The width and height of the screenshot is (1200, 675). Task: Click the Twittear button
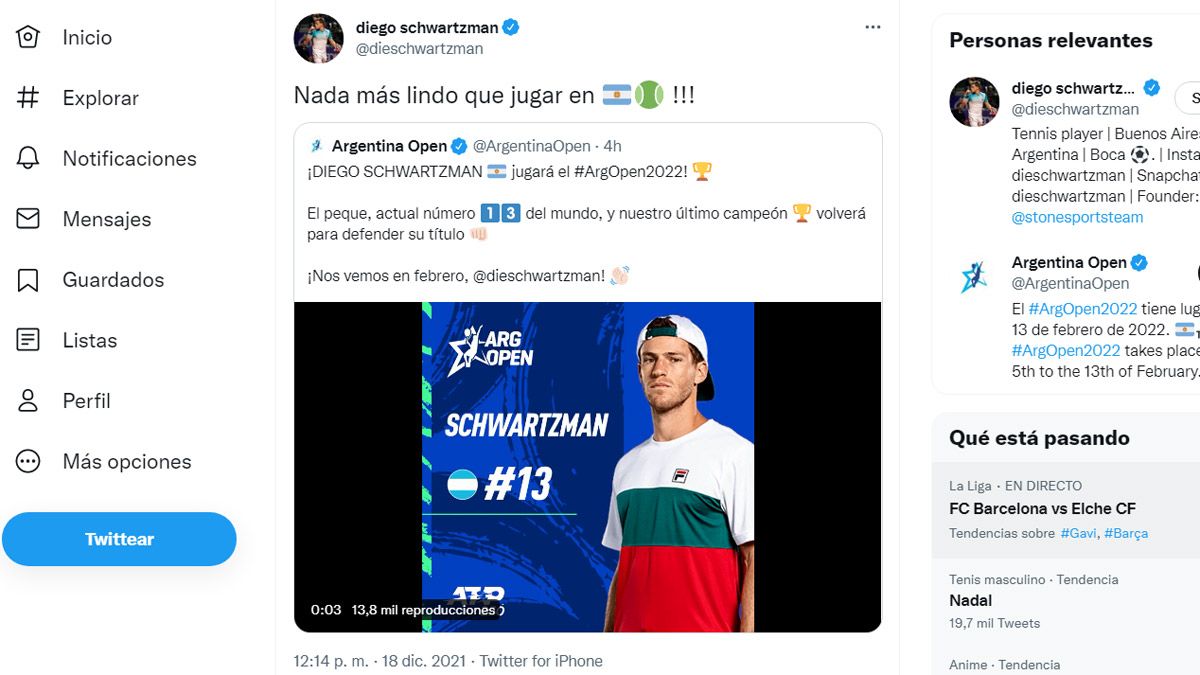coord(119,538)
